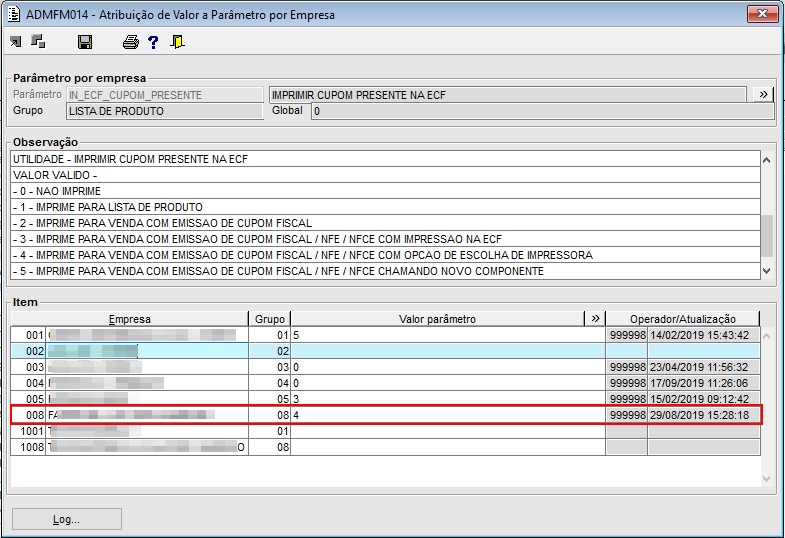Select observation line for option 2 cupom fiscal
Image resolution: width=785 pixels, height=538 pixels.
pos(385,223)
